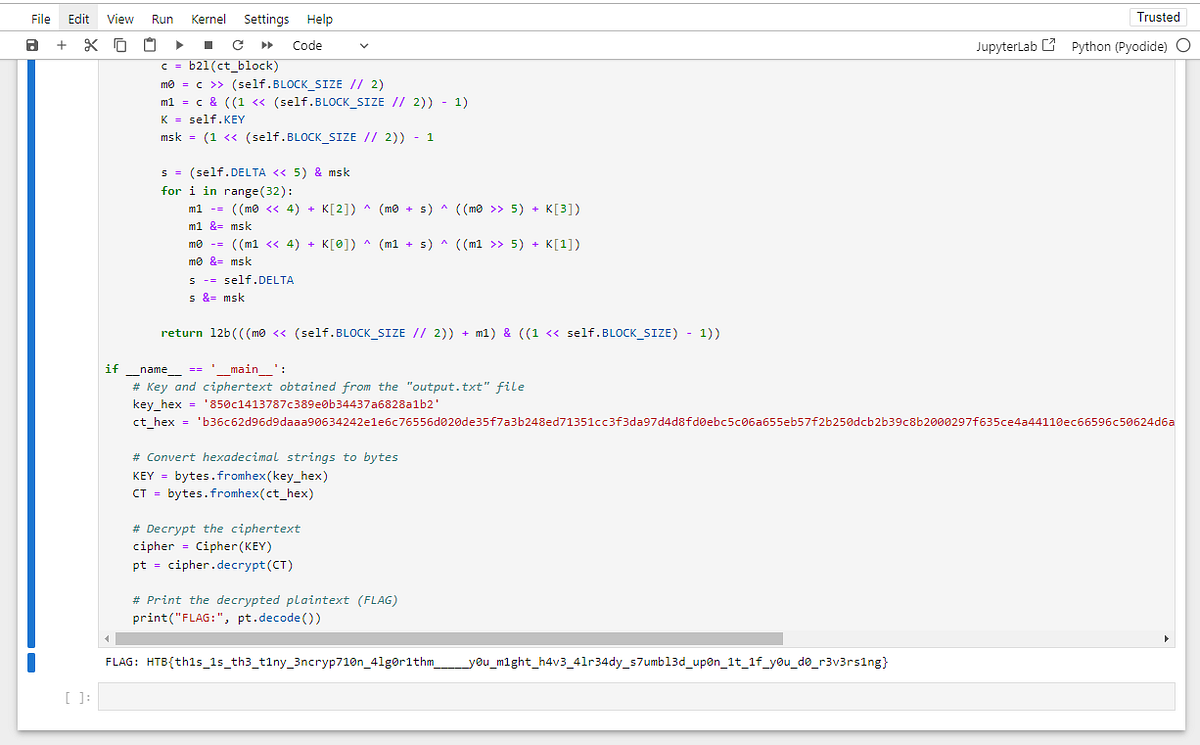Open the File menu
This screenshot has height=745, width=1200.
pyautogui.click(x=41, y=19)
